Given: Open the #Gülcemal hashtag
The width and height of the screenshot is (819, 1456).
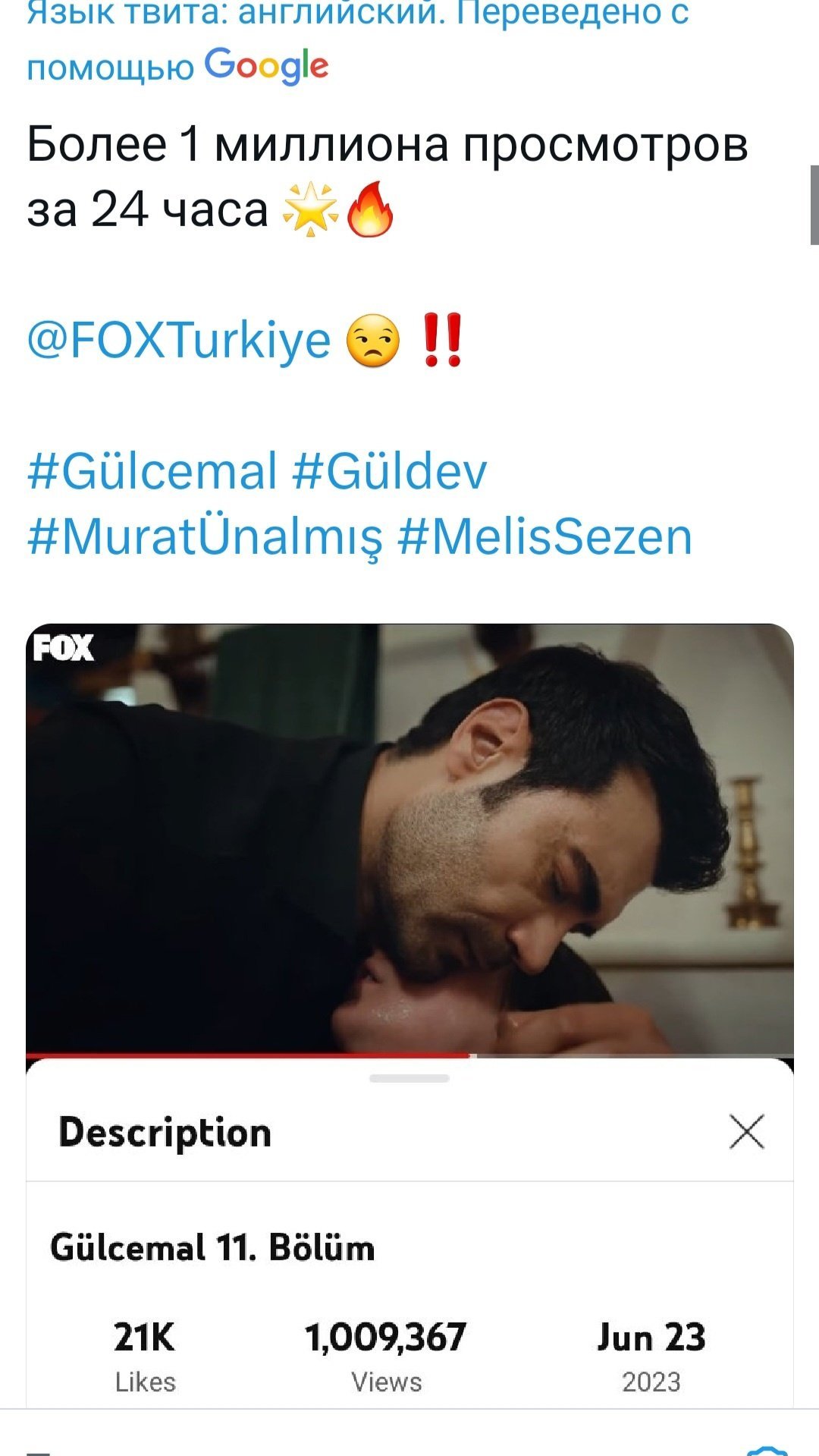Looking at the screenshot, I should [152, 471].
